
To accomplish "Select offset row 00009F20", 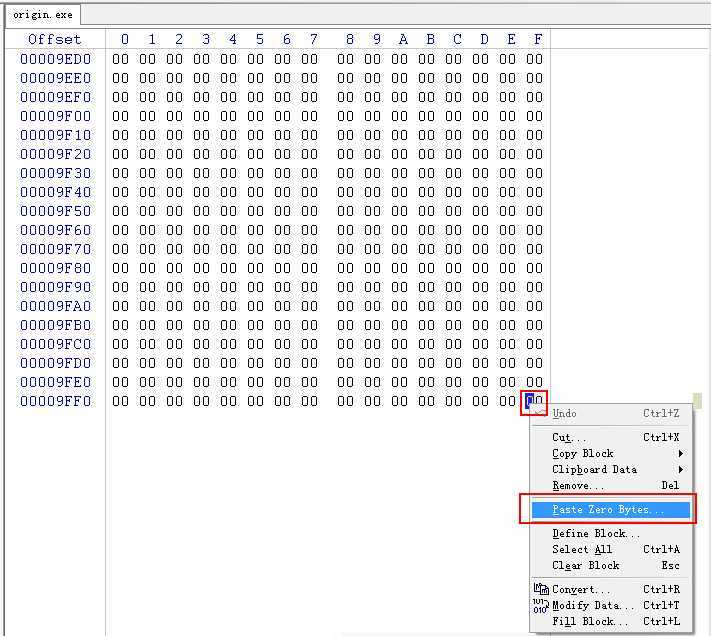I will tap(55, 154).
